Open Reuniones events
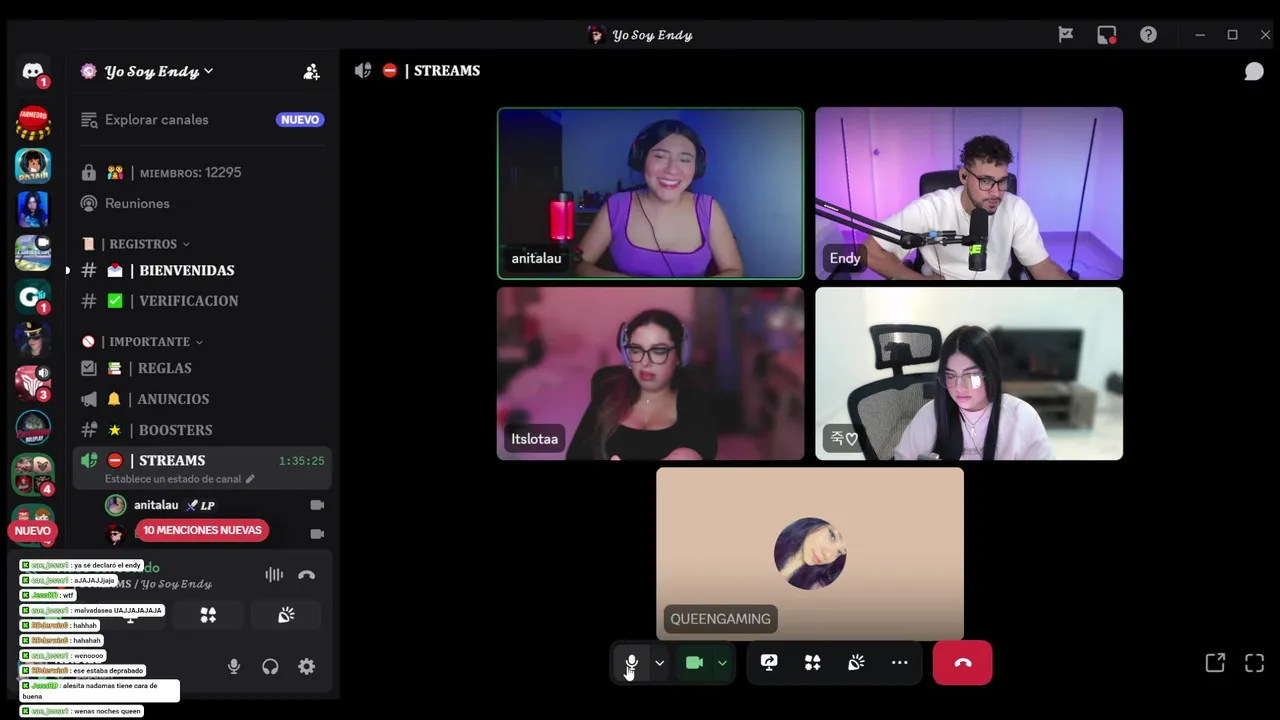The height and width of the screenshot is (720, 1280). point(137,203)
